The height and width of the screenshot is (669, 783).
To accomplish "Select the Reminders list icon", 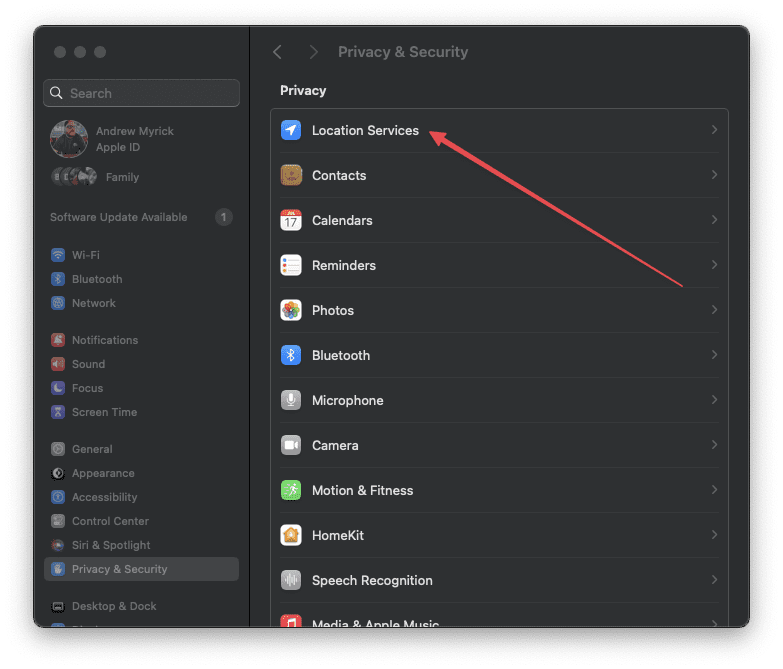I will (x=291, y=265).
